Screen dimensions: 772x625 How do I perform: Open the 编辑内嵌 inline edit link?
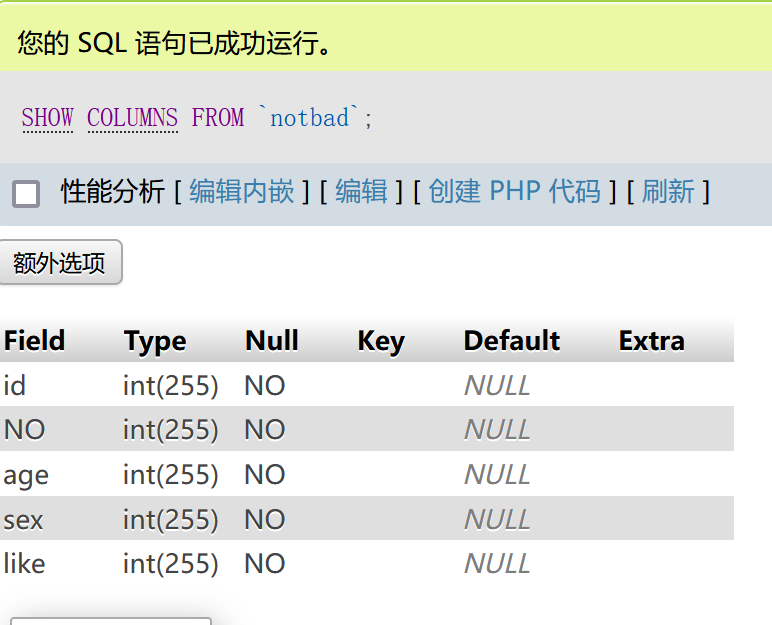[x=241, y=191]
